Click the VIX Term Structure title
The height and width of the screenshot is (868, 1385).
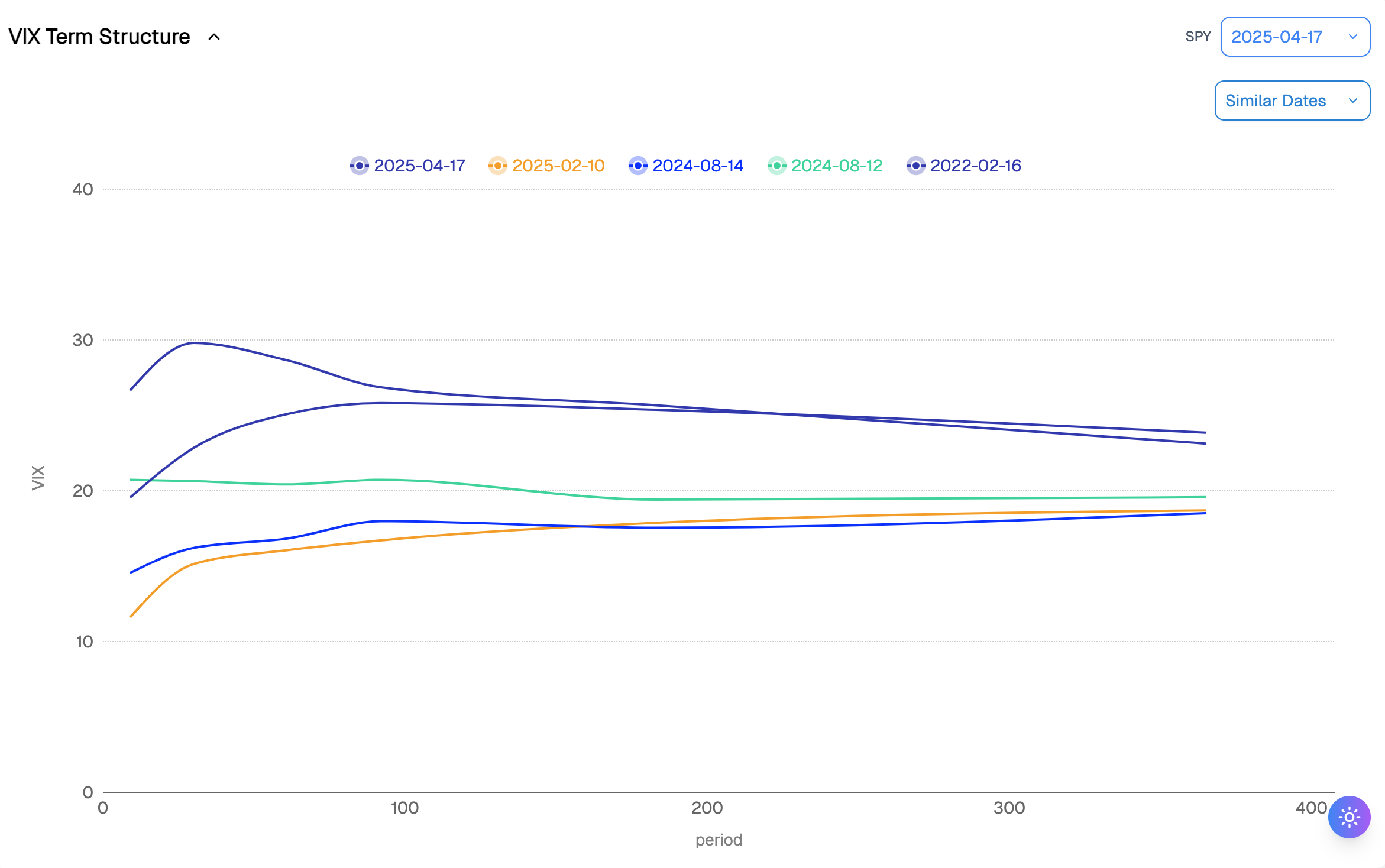click(99, 37)
